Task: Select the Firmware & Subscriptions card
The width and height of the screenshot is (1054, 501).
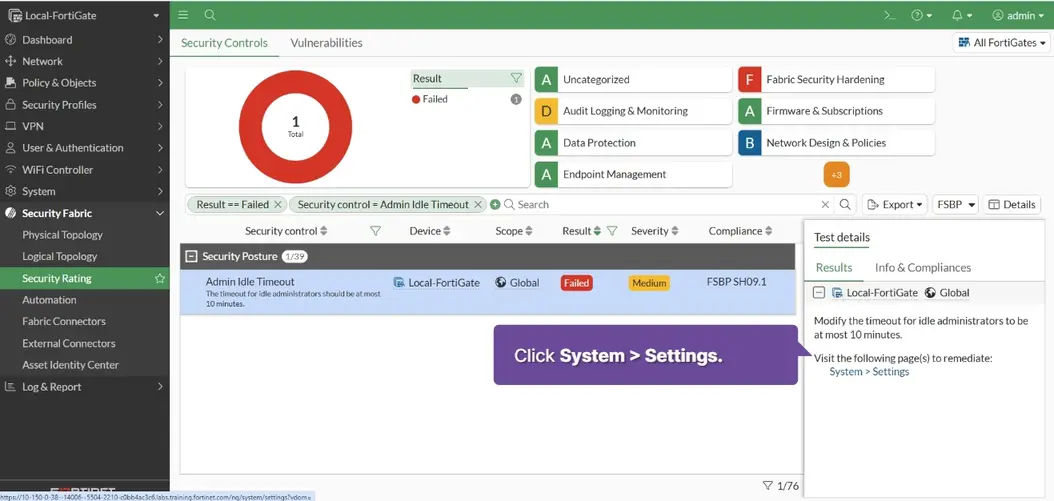Action: click(836, 111)
